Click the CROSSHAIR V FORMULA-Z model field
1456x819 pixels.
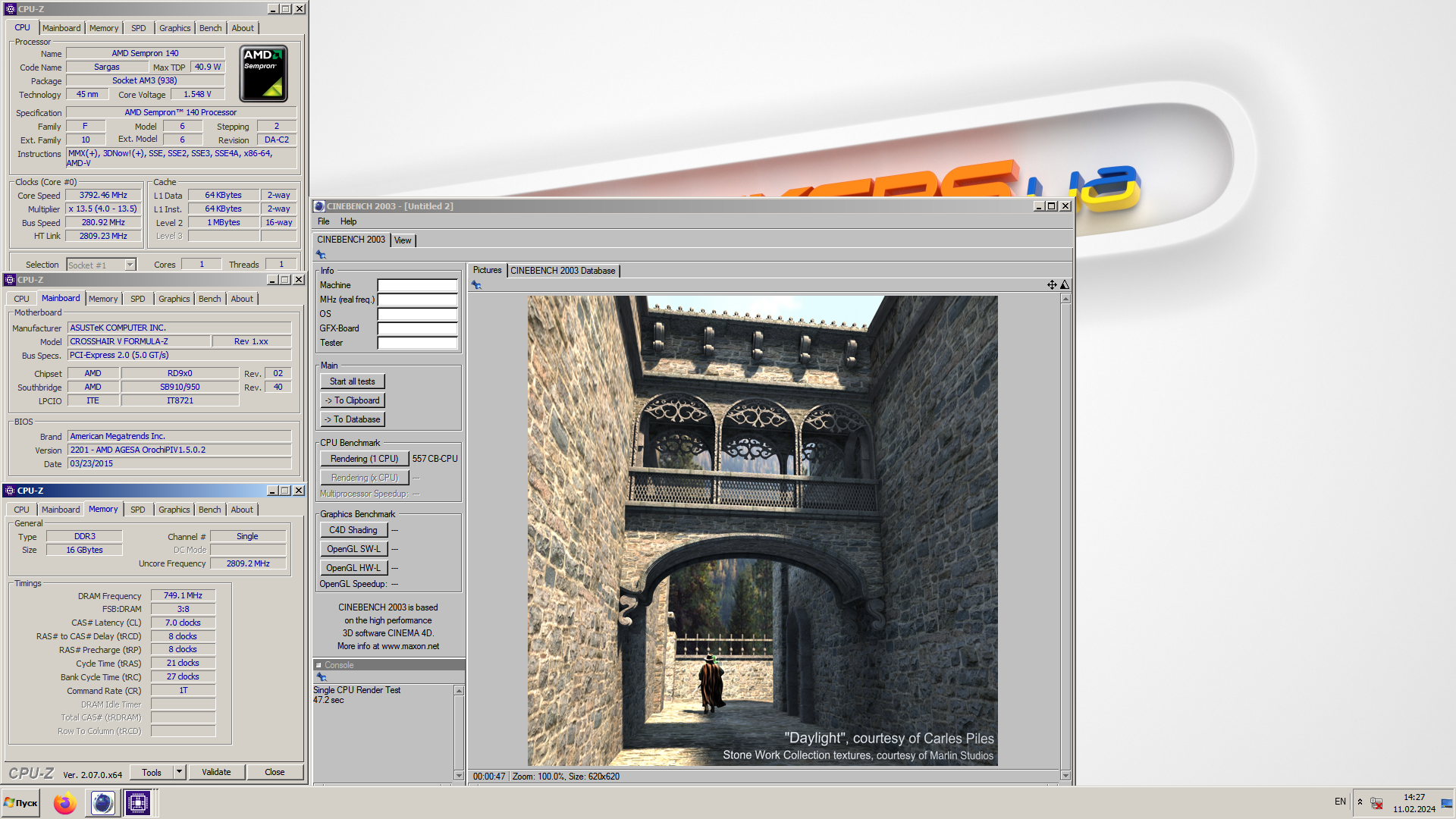pos(139,341)
